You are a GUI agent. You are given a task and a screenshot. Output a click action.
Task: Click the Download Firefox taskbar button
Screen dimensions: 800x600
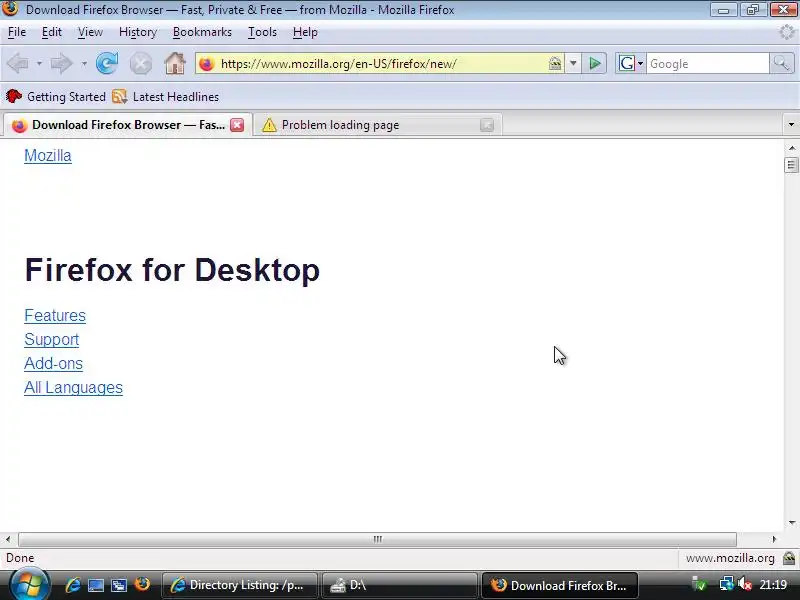coord(560,585)
